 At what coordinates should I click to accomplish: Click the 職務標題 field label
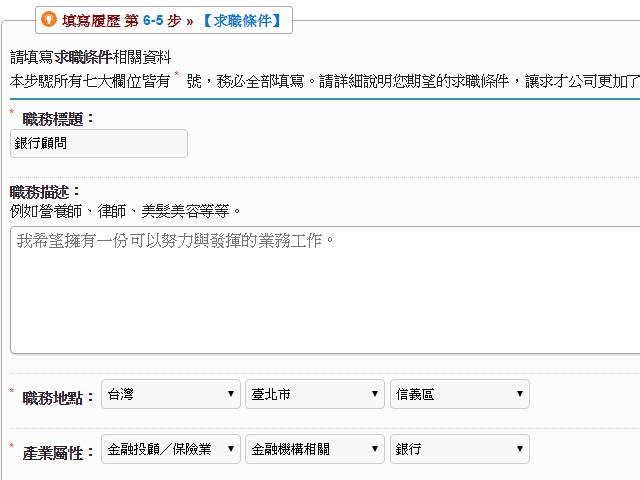point(58,119)
